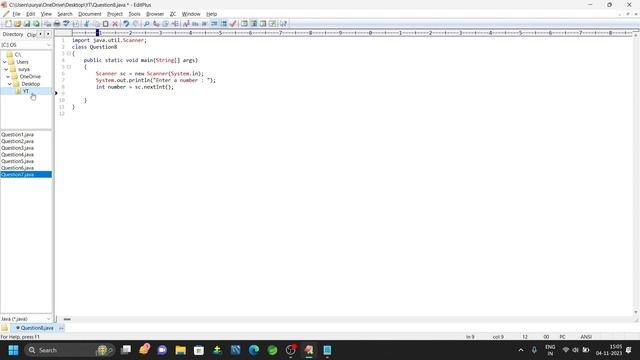Viewport: 640px width, 360px height.
Task: Open the Search menu
Action: pyautogui.click(x=65, y=14)
